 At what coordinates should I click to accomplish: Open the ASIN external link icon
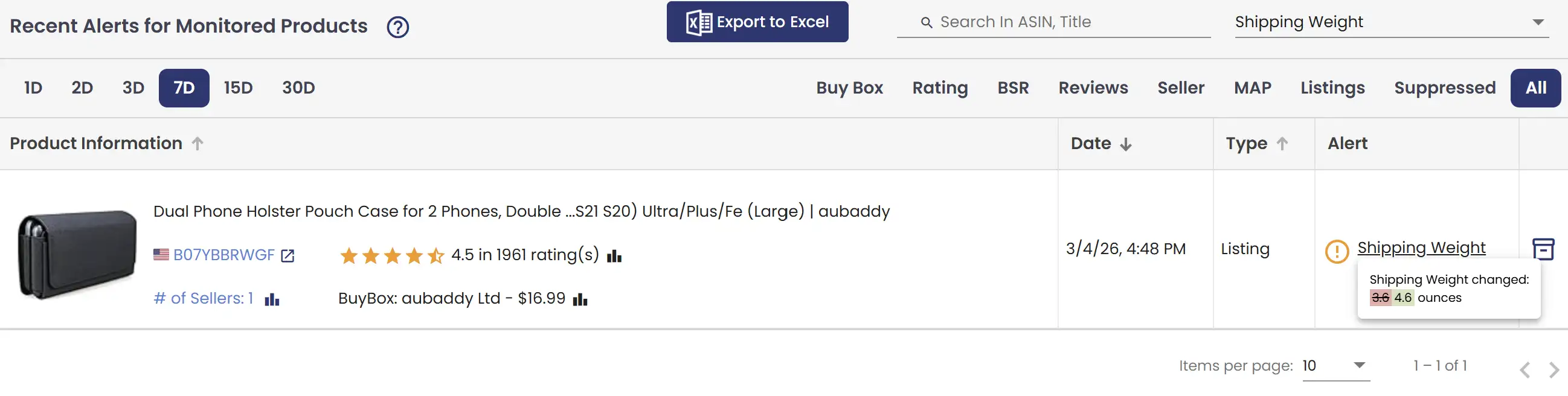tap(288, 255)
